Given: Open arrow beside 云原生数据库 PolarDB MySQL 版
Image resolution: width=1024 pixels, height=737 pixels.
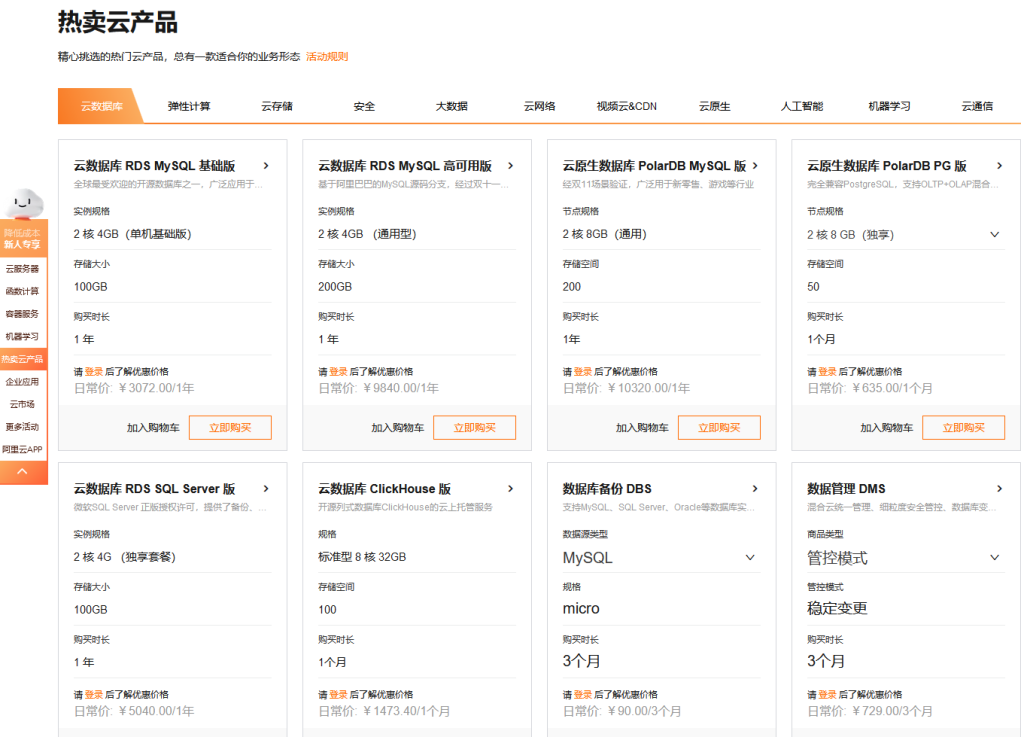Looking at the screenshot, I should [755, 166].
